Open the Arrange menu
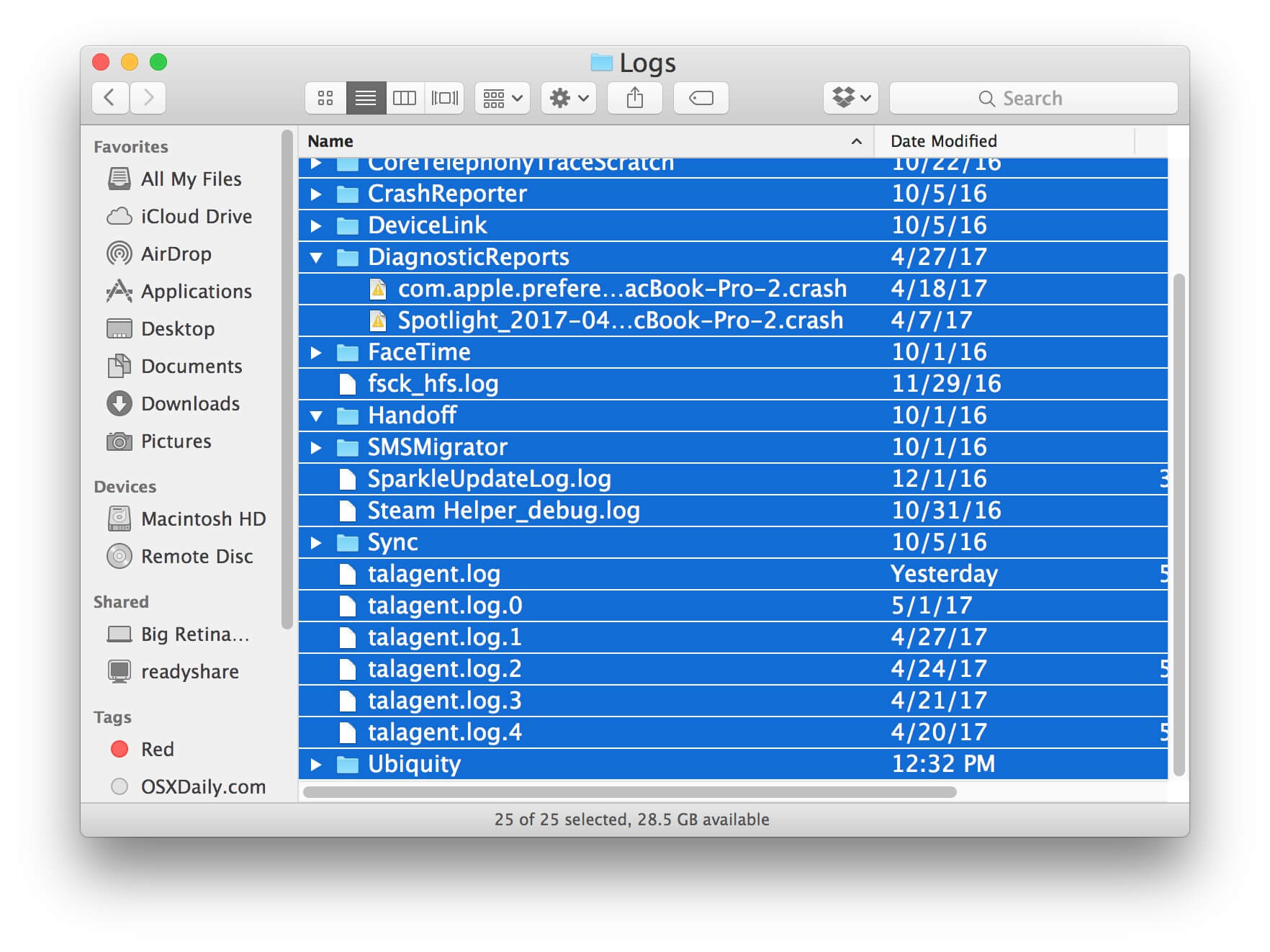 [x=502, y=98]
